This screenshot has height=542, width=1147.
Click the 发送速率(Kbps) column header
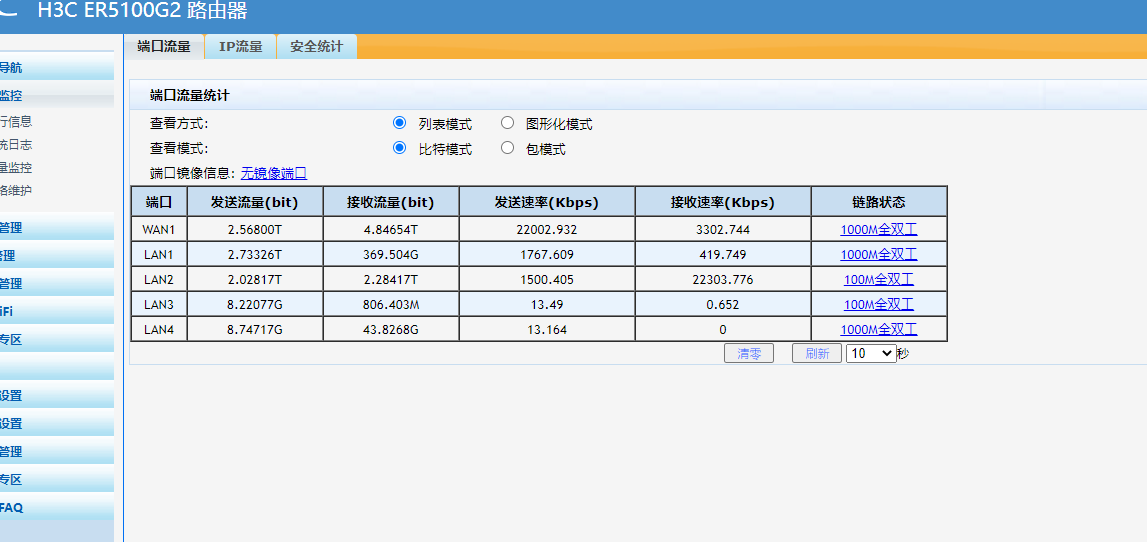(546, 202)
